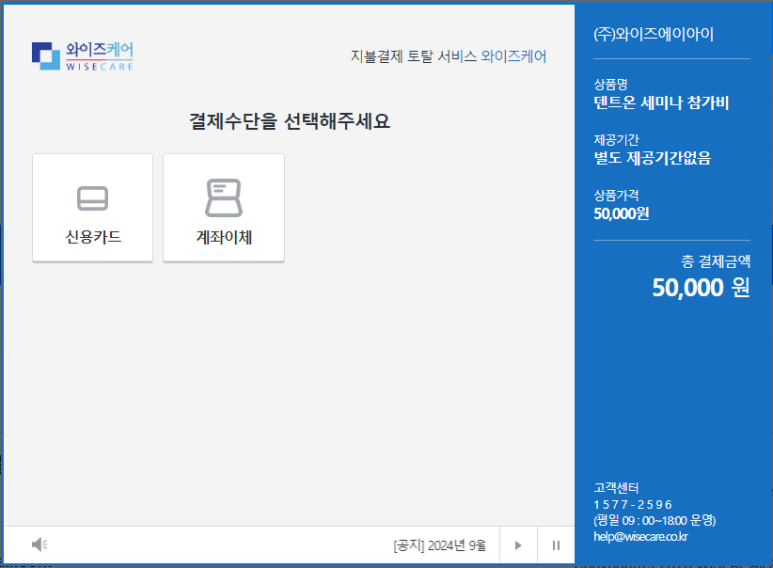This screenshot has width=773, height=568.
Task: Pause the notice ticker
Action: click(x=556, y=545)
